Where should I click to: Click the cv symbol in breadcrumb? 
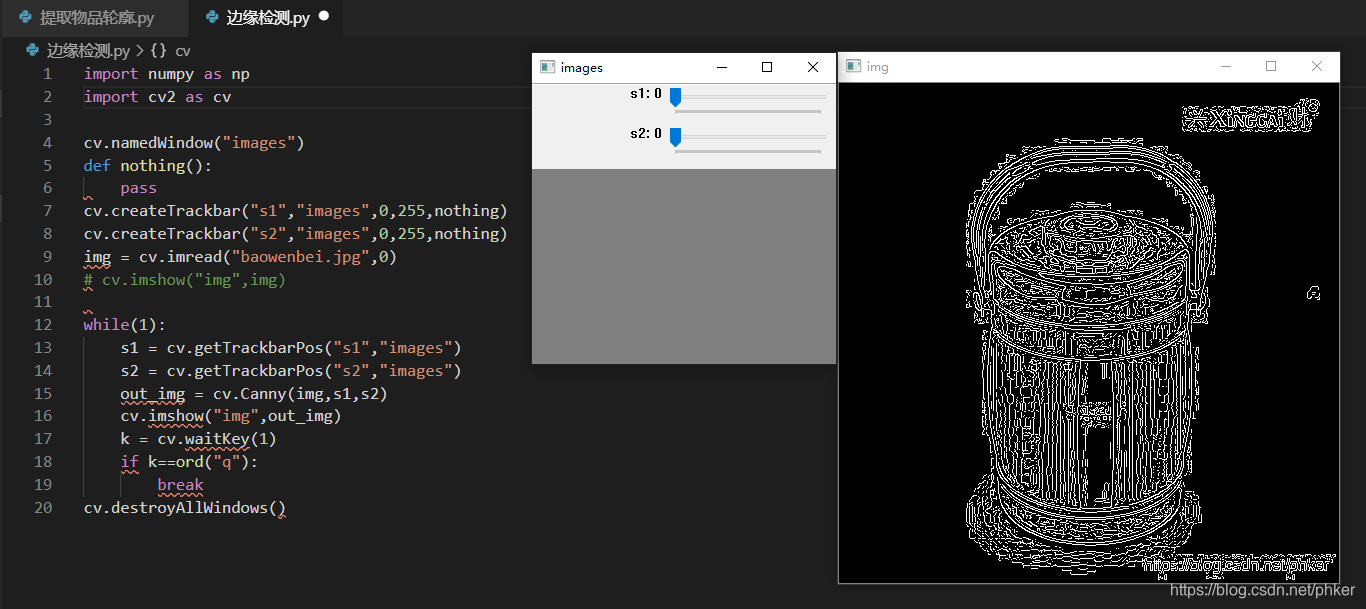click(183, 50)
